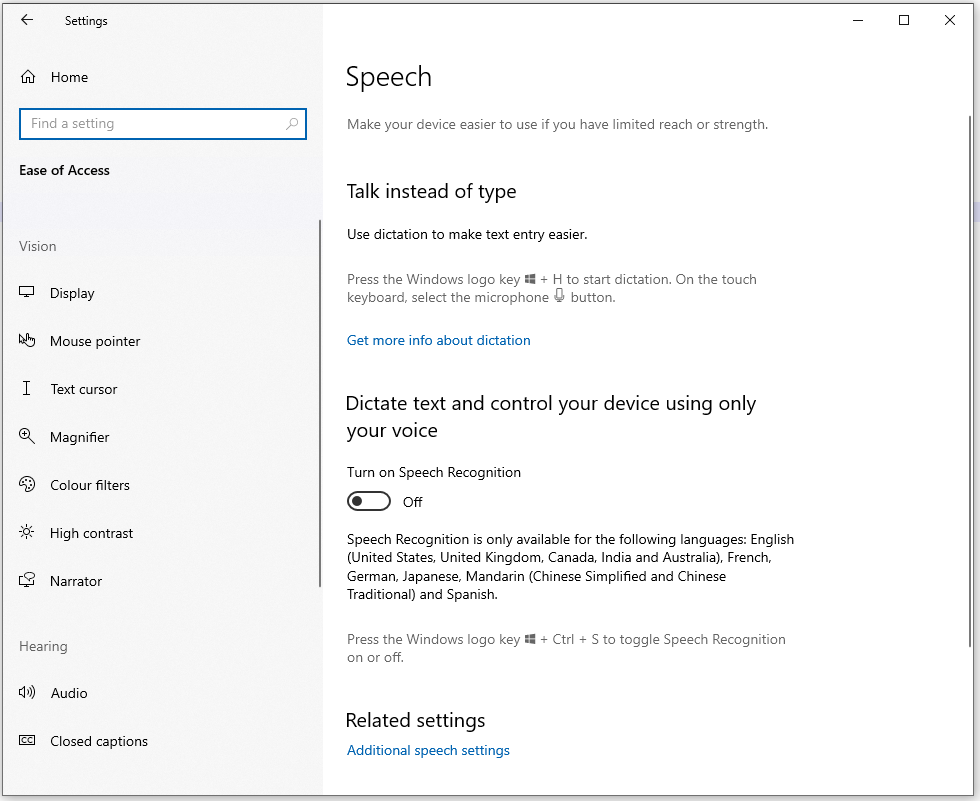The image size is (980, 801).
Task: Select the Closed captions CC icon
Action: [27, 740]
